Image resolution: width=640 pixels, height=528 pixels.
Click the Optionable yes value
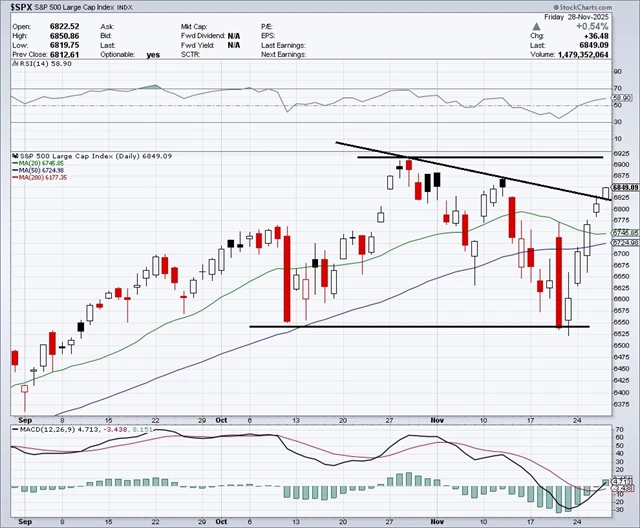tap(153, 55)
